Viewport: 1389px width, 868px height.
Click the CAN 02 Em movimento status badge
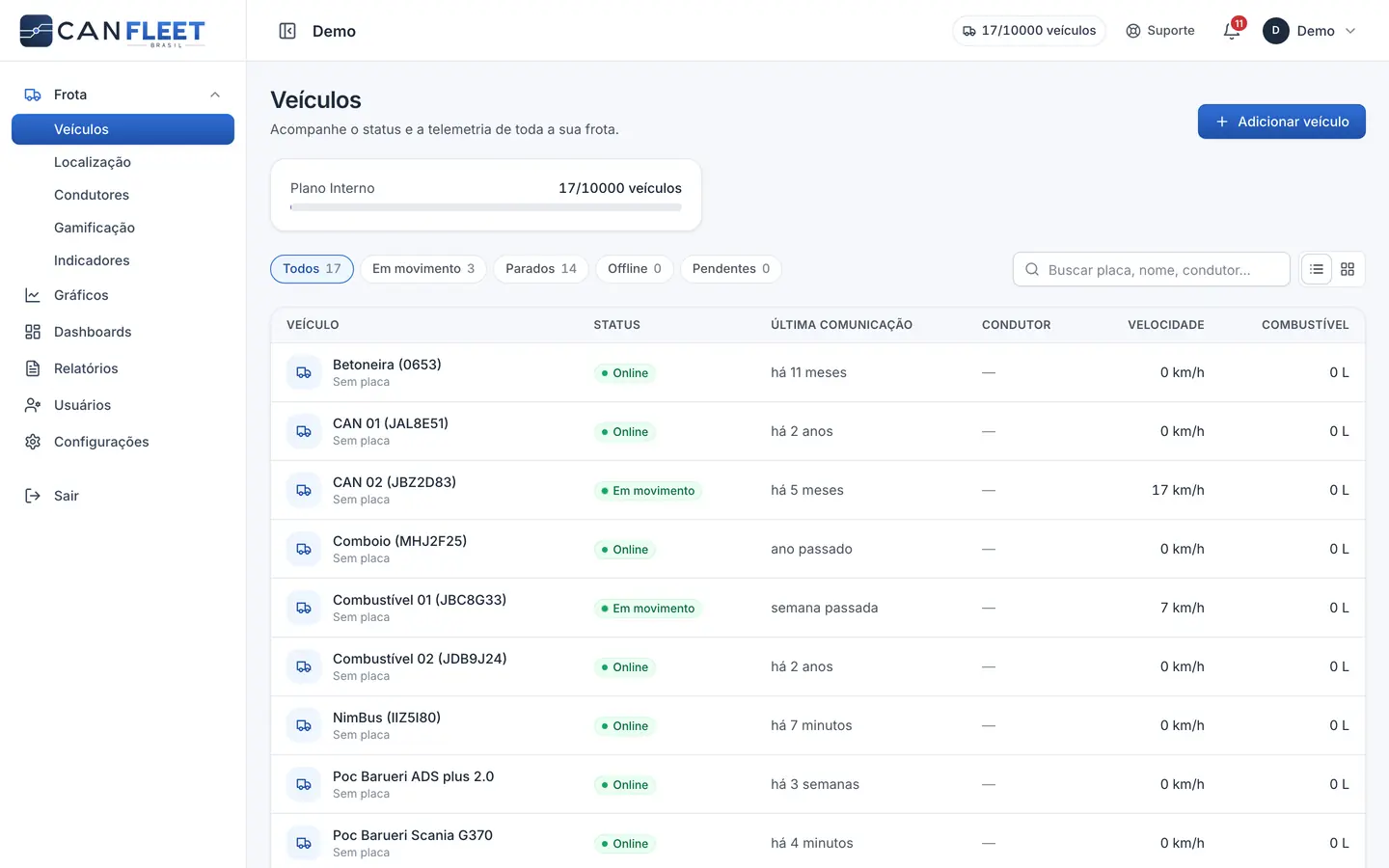648,490
